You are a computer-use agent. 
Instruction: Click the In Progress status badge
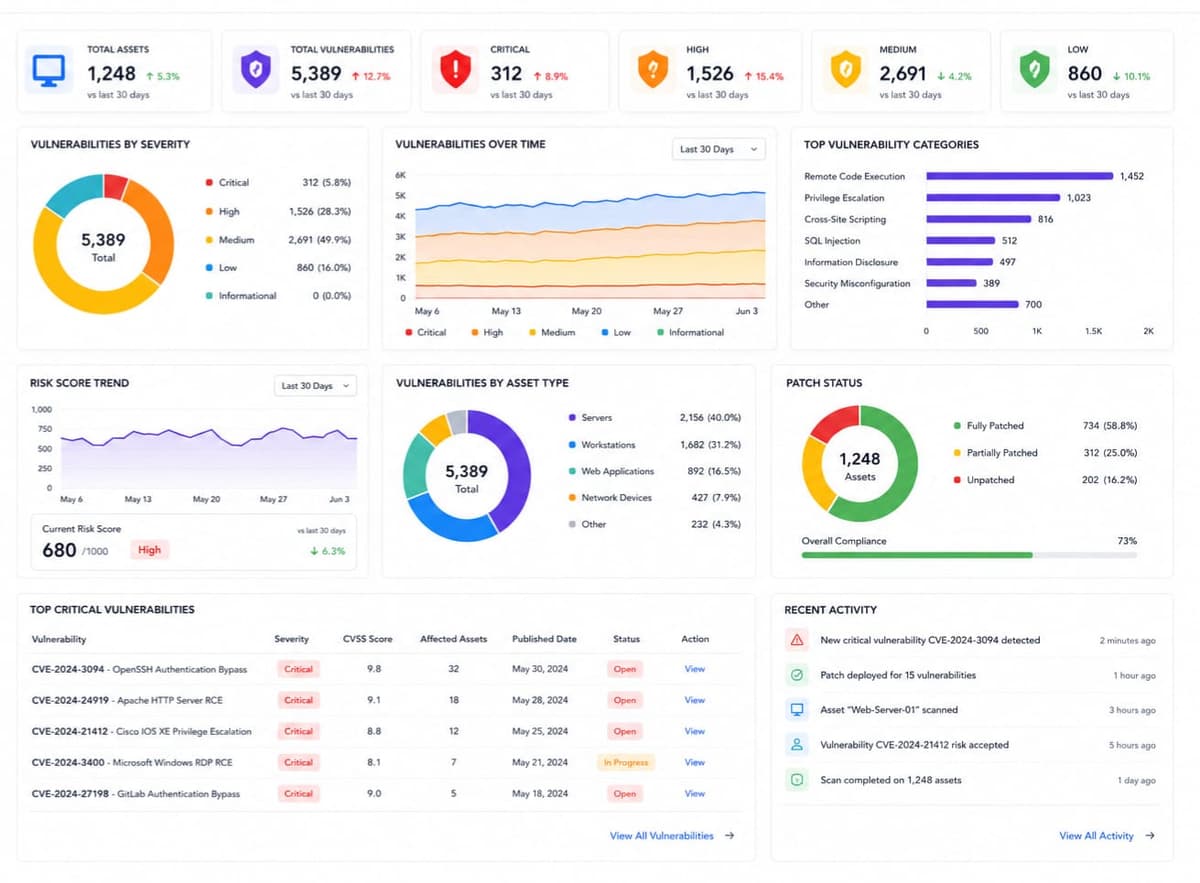[626, 762]
